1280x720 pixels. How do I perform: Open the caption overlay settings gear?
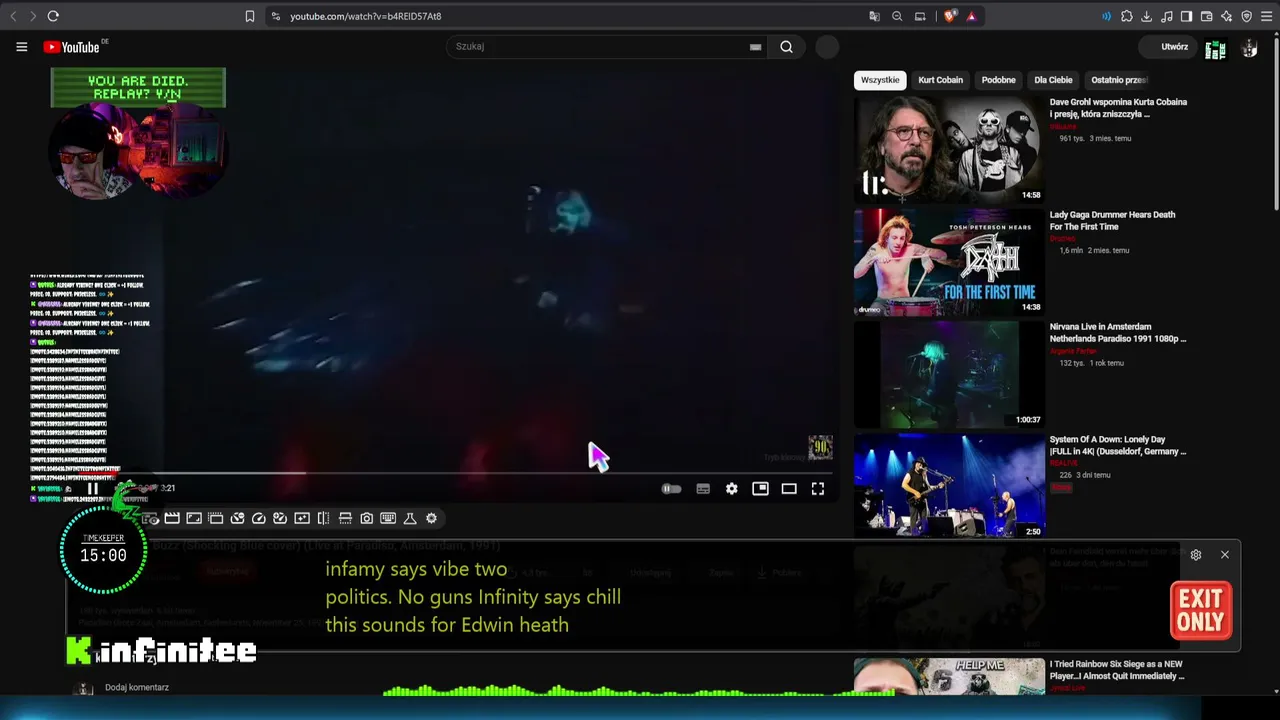[x=1196, y=555]
